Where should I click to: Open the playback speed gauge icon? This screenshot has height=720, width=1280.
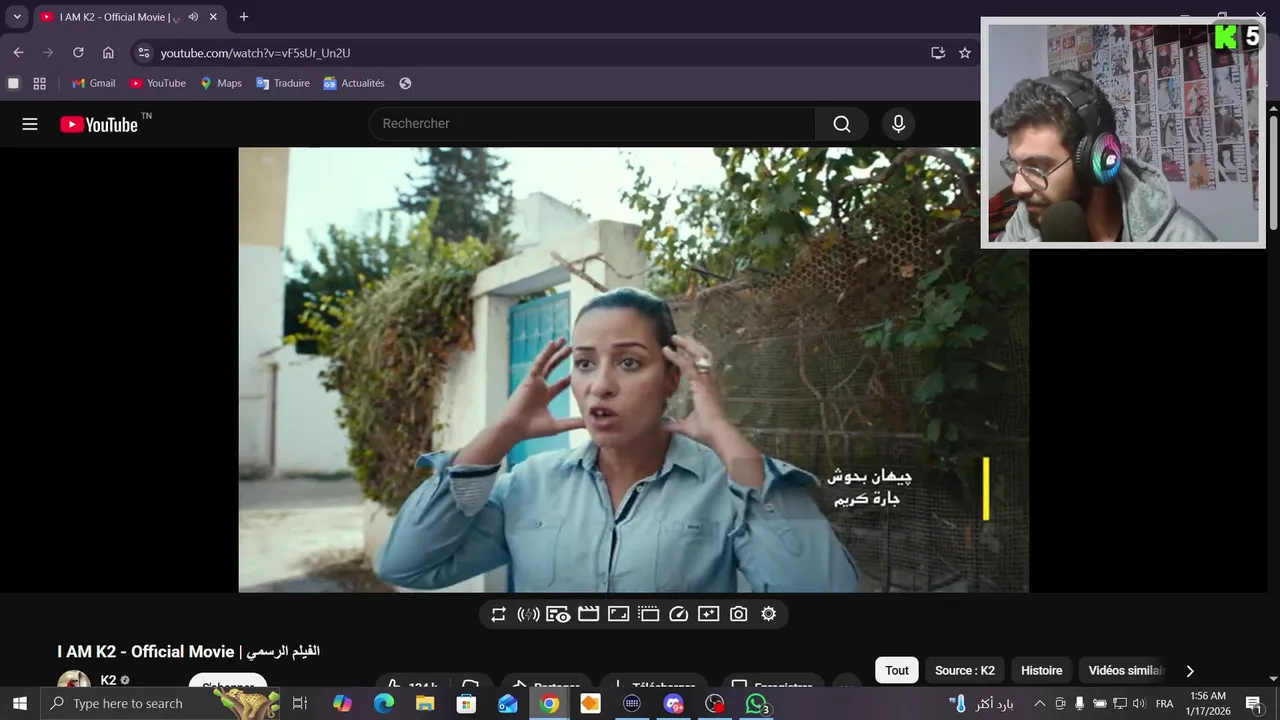point(678,614)
